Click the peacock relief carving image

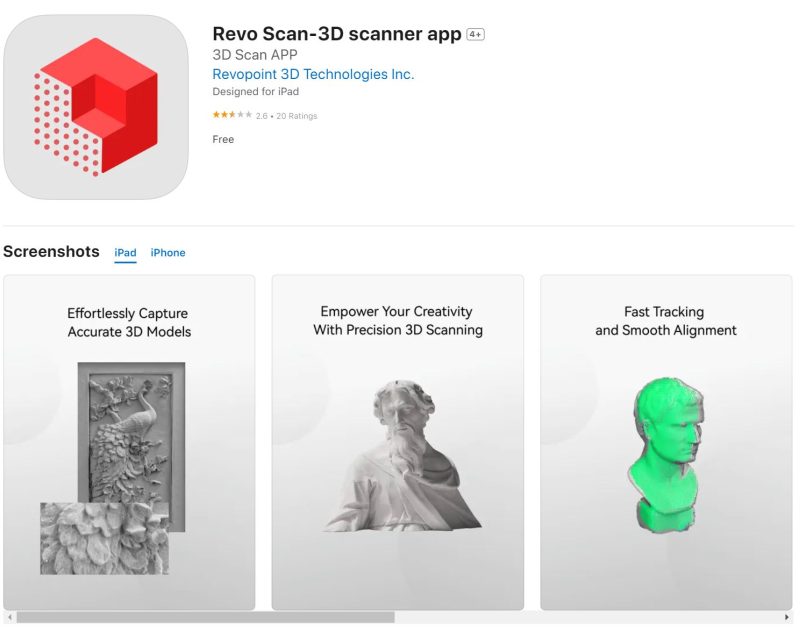[x=131, y=432]
